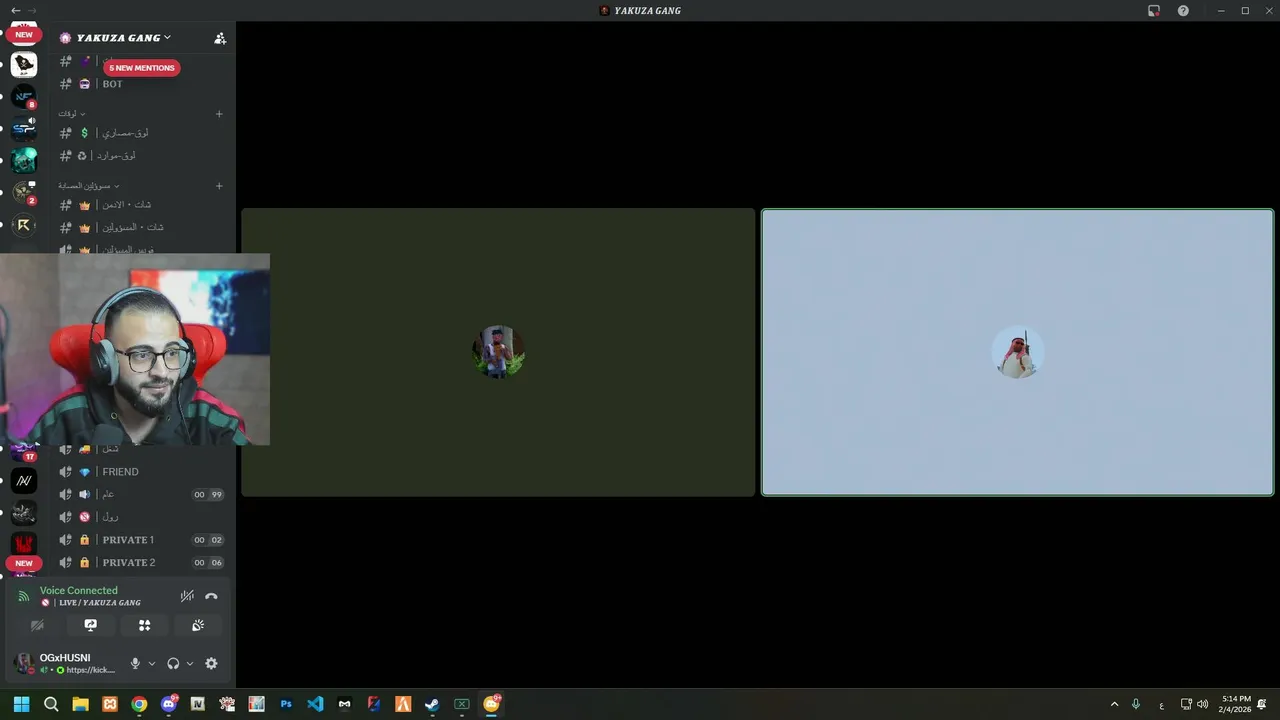Click the lower NEW unread indicator pill
This screenshot has height=720, width=1280.
point(24,563)
